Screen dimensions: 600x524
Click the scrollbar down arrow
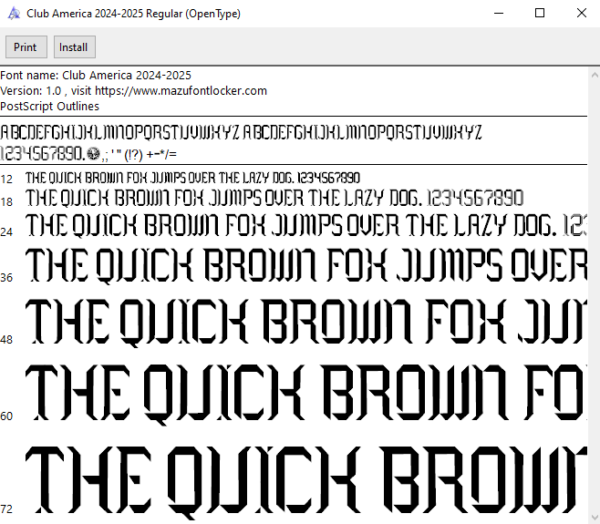[x=595, y=518]
